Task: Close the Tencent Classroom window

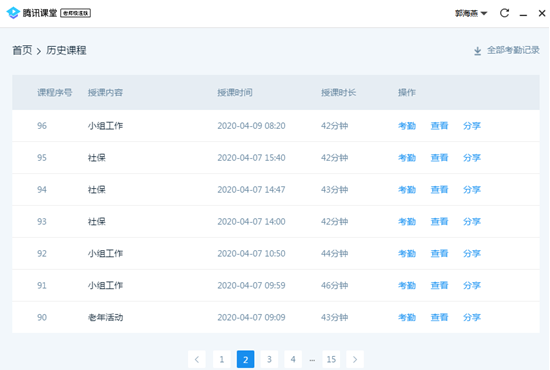Action: pos(542,13)
